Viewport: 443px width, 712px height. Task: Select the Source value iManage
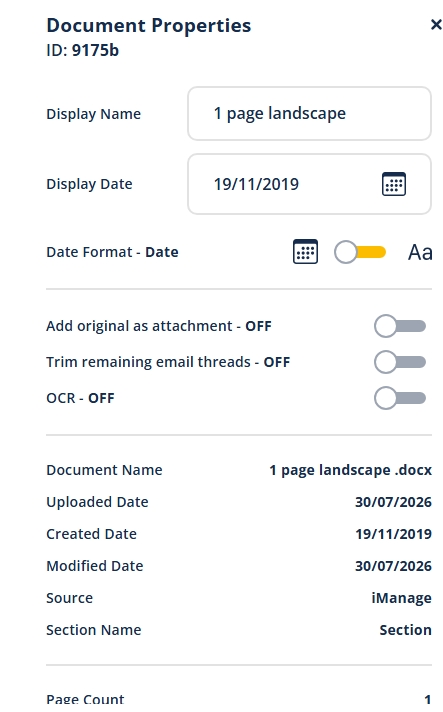tap(401, 598)
